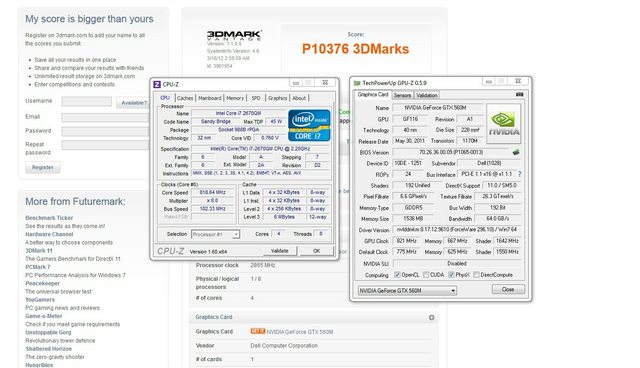
Task: Switch to the SPD tab
Action: (x=256, y=98)
